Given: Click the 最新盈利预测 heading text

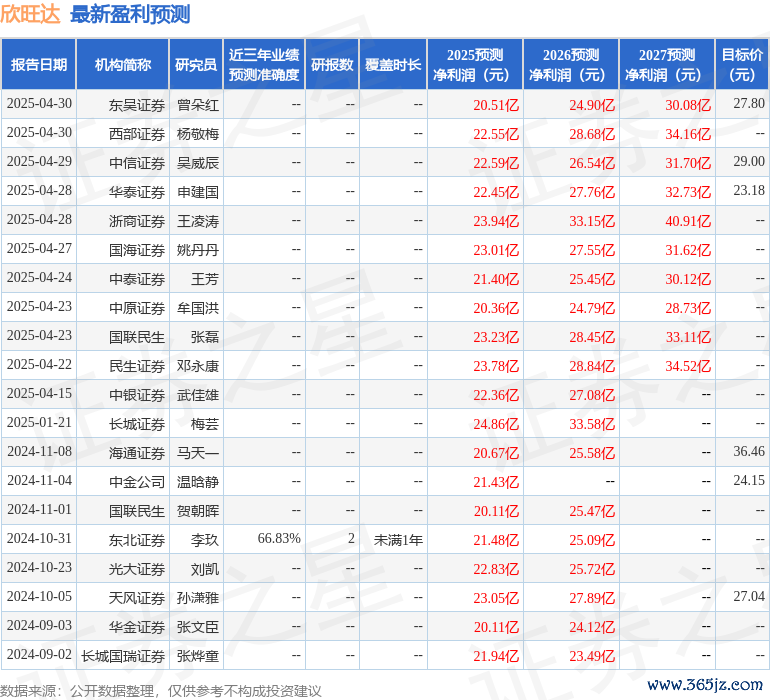Looking at the screenshot, I should click(130, 15).
